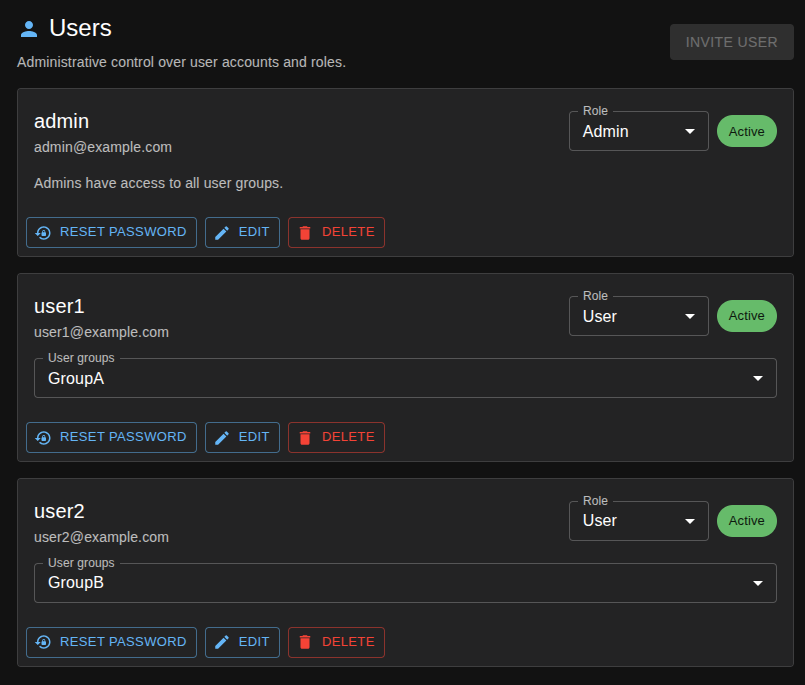Viewport: 805px width, 685px height.
Task: Click the lock reset icon for admin
Action: (x=43, y=232)
